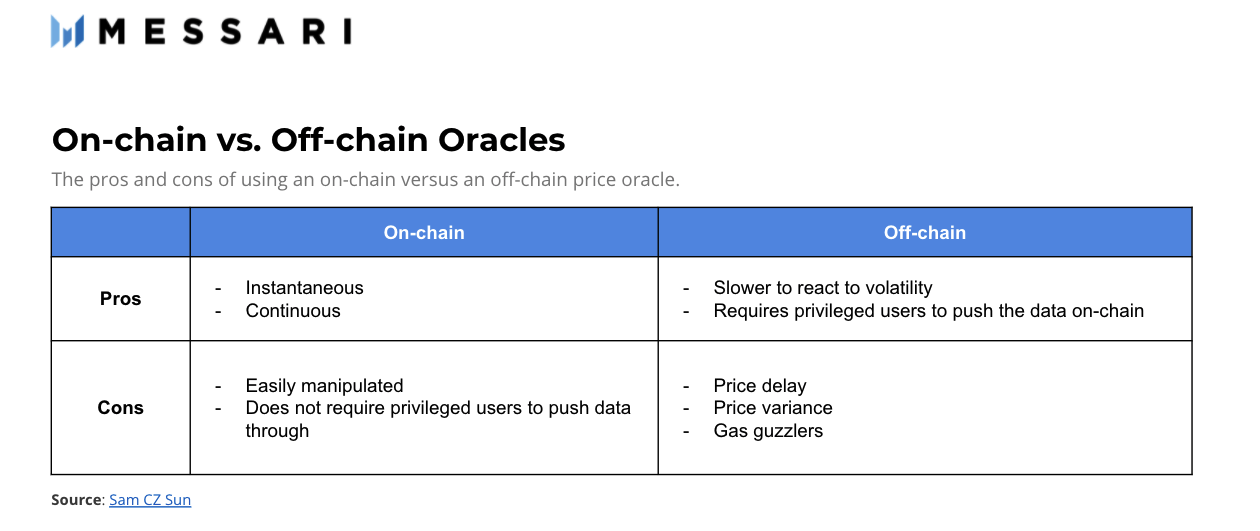Click the MESSARI wordmark text
The width and height of the screenshot is (1260, 531).
pyautogui.click(x=225, y=31)
